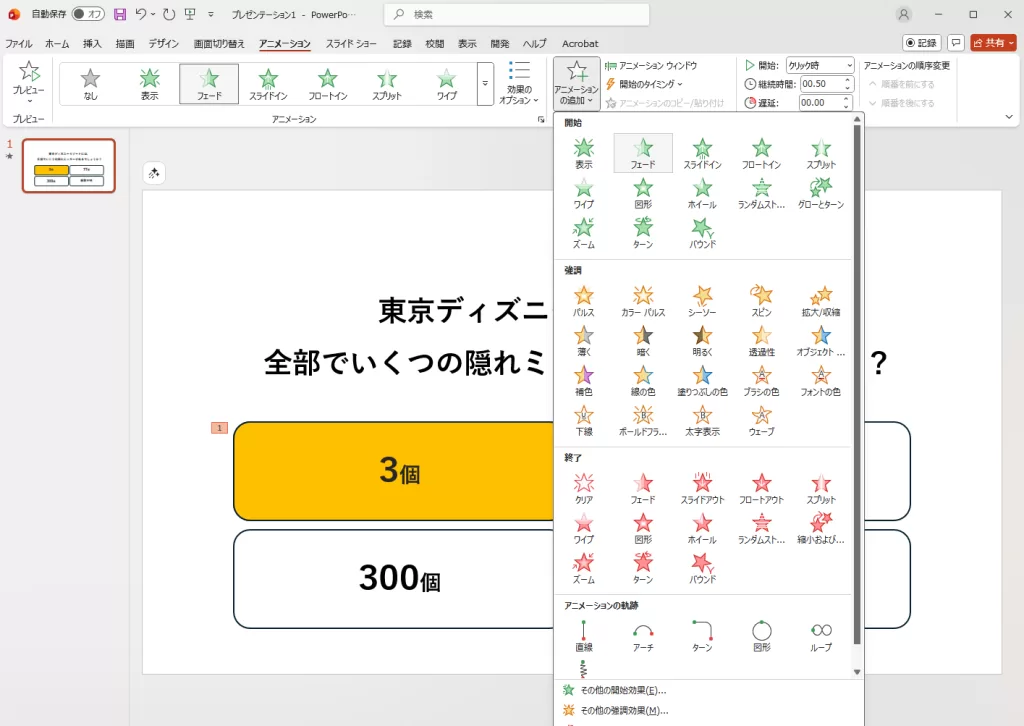This screenshot has height=726, width=1024.
Task: Click the 継続時間 duration input field
Action: click(x=820, y=84)
